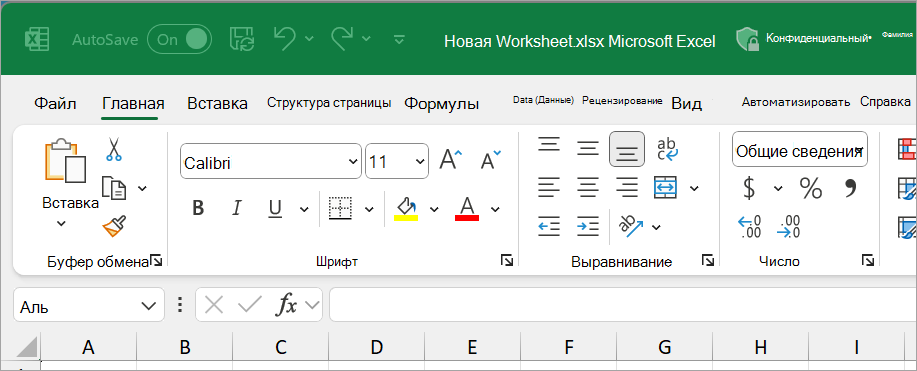Apply the Percent Style format

tap(811, 188)
